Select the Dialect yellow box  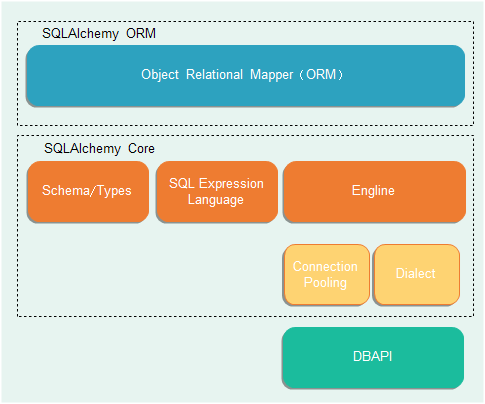pos(417,274)
